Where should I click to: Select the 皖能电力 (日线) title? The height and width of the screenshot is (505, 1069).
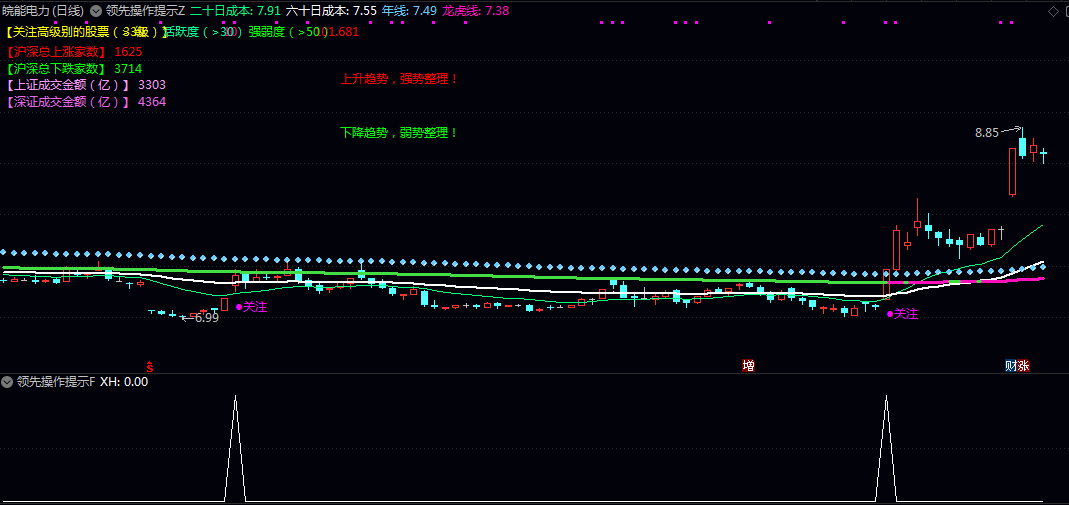(x=44, y=11)
